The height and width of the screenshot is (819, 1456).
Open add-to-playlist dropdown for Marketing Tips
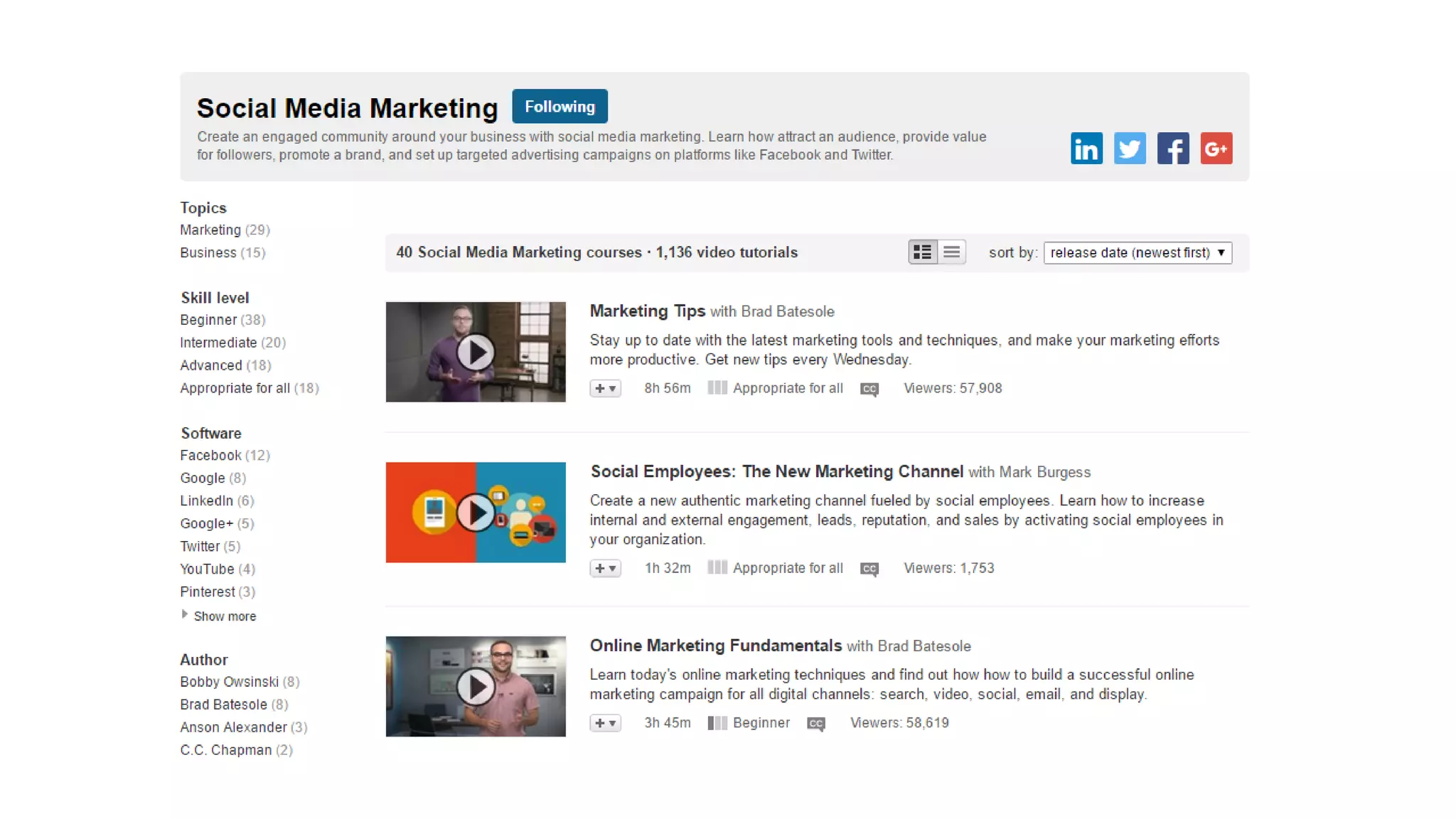(x=605, y=389)
